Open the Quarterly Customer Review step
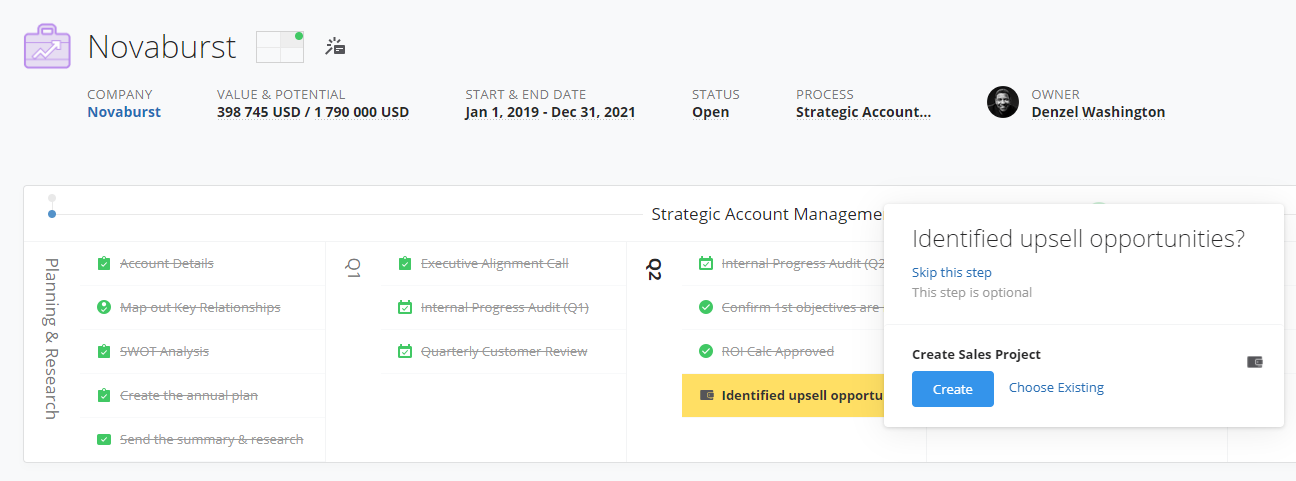 coord(504,352)
